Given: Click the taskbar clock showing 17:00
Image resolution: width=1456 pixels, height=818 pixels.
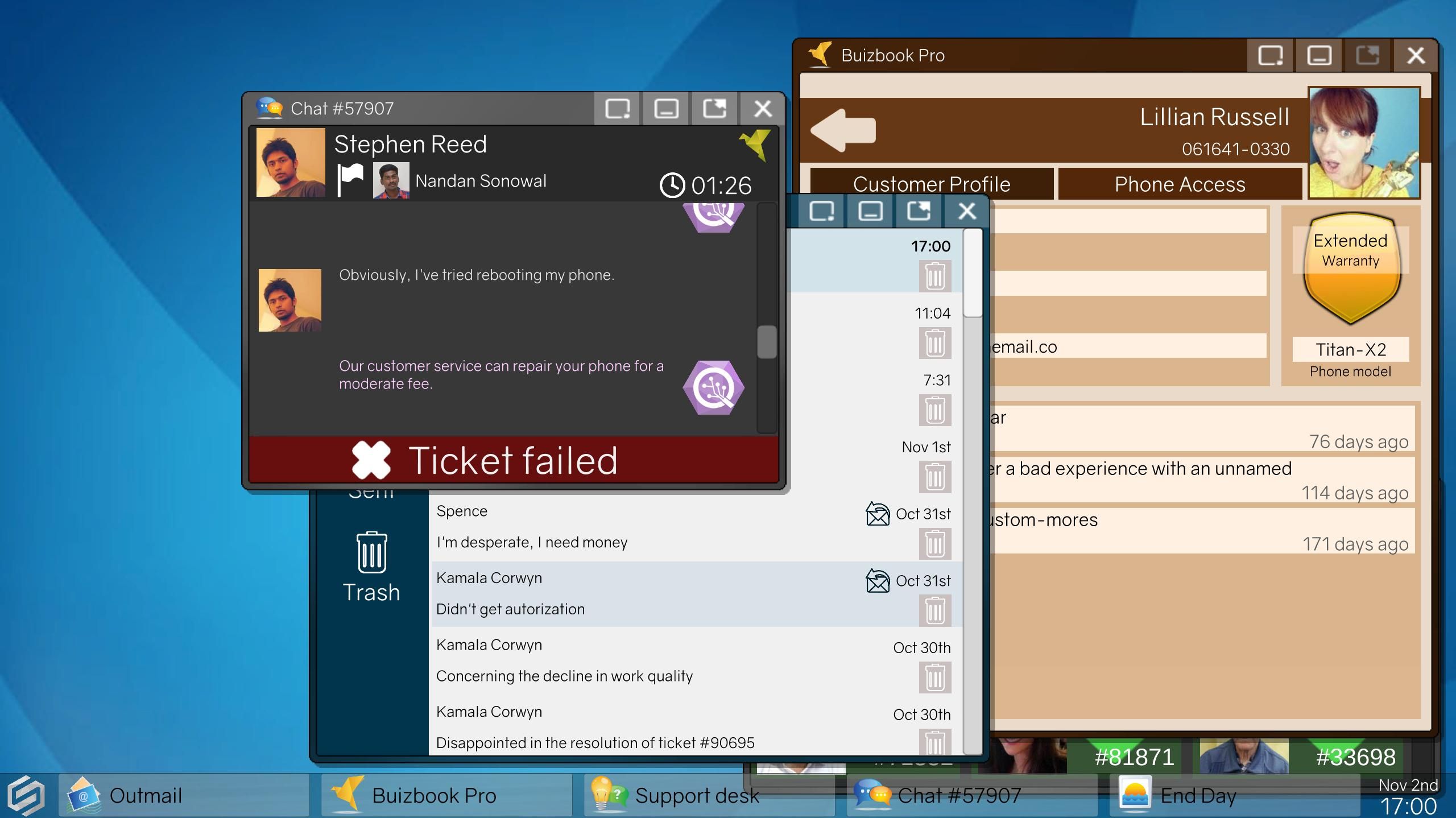Looking at the screenshot, I should tap(1408, 805).
